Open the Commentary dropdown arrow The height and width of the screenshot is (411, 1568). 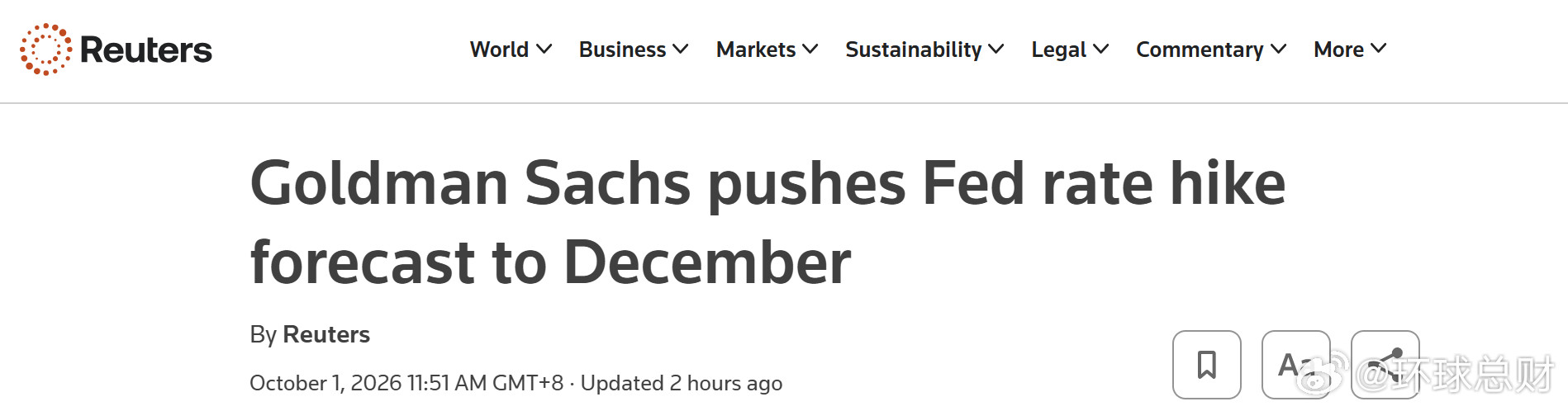click(x=1278, y=50)
